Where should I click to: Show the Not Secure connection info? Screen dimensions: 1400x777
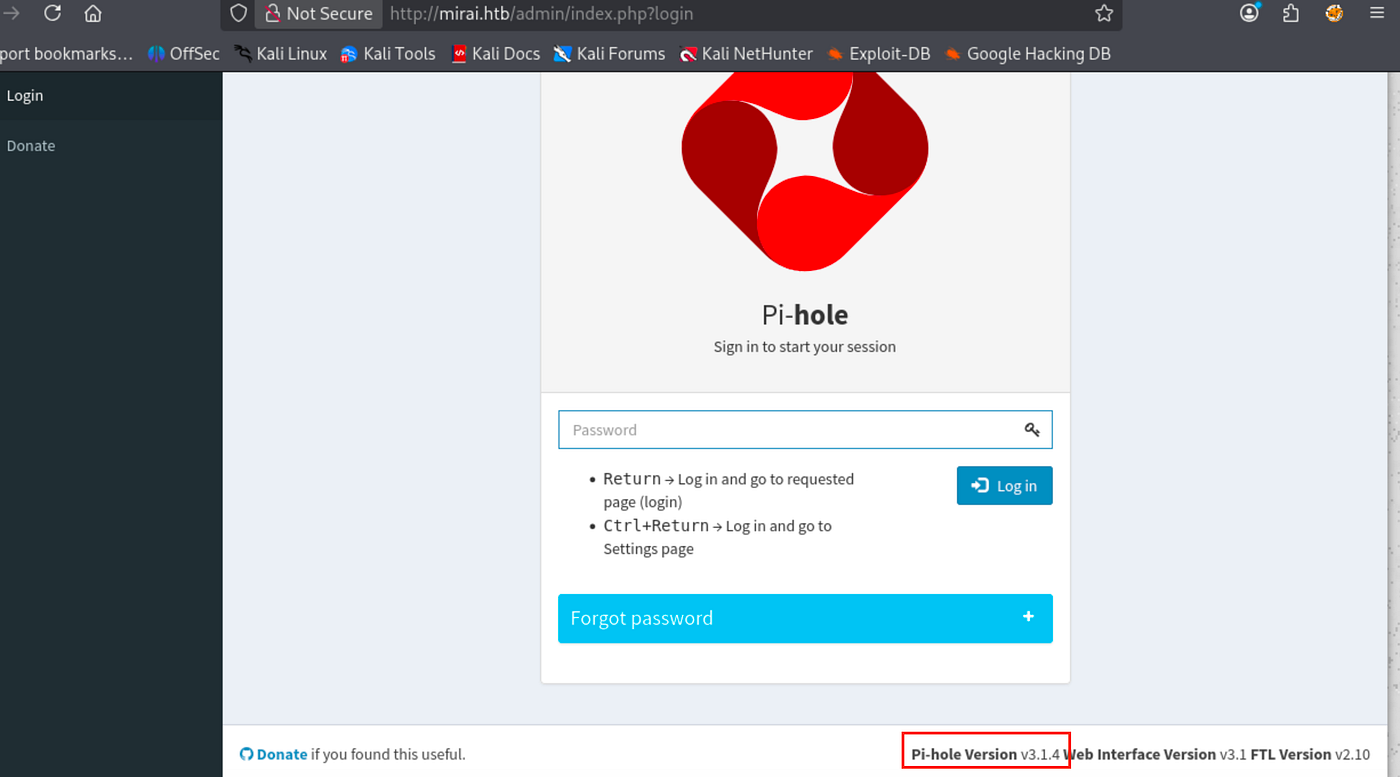(319, 13)
